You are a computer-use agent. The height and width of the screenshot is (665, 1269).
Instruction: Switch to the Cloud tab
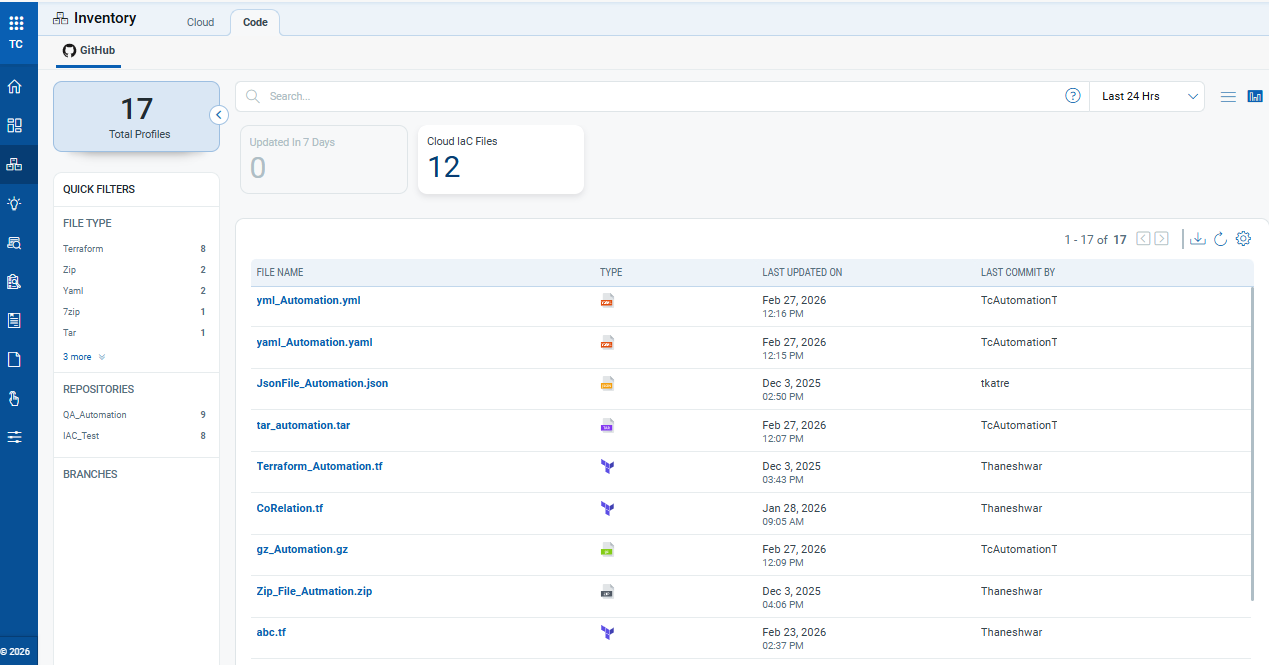click(x=200, y=22)
